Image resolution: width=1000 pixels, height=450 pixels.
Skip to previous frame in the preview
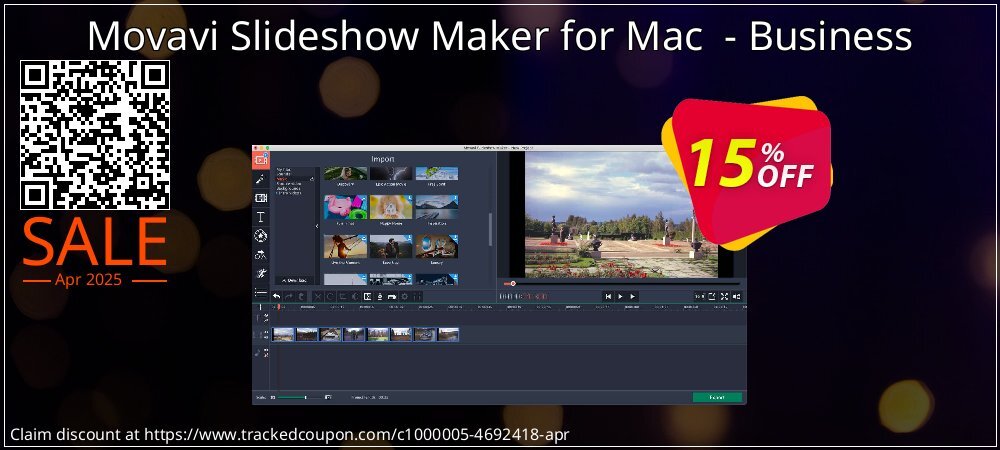tap(608, 296)
